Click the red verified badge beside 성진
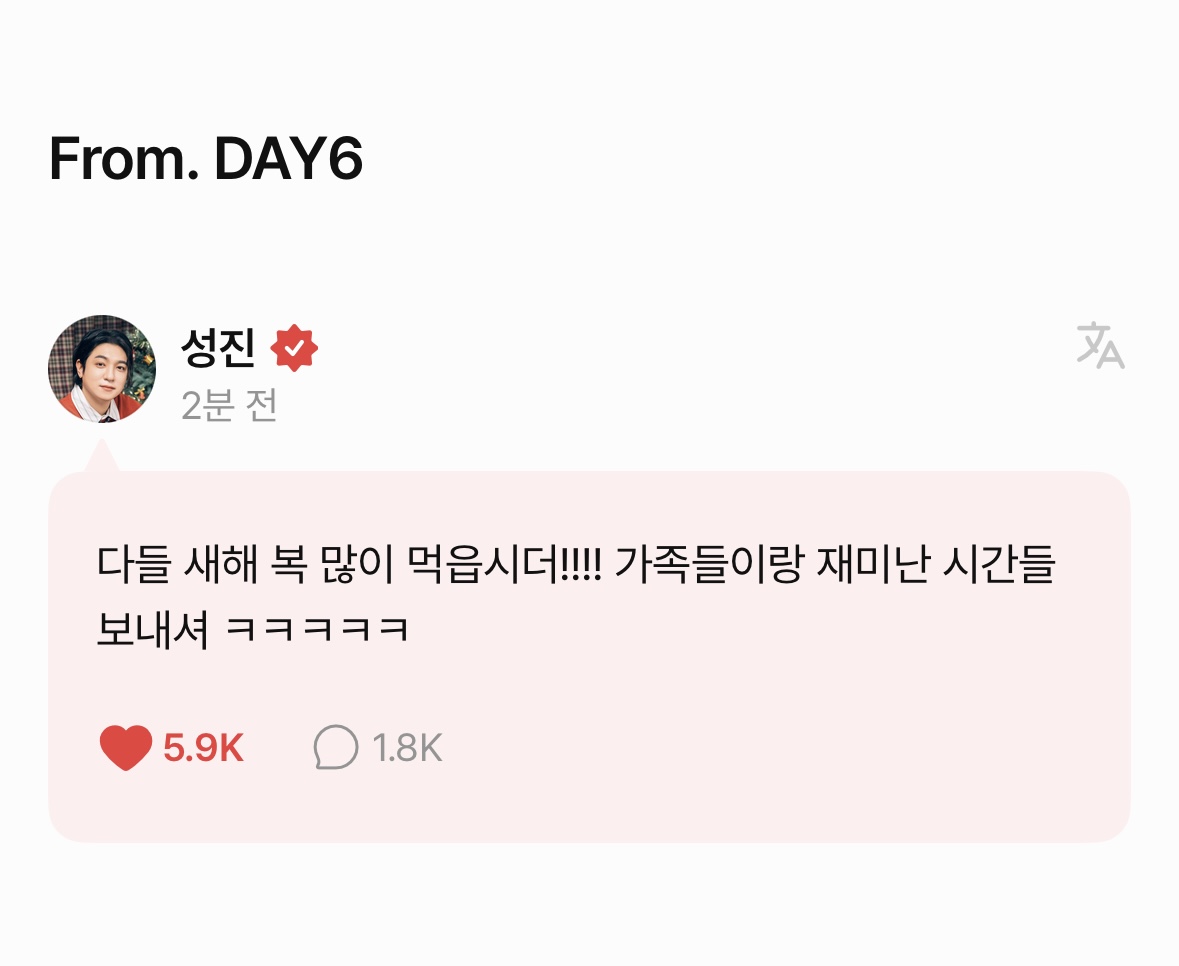1179x966 pixels. (294, 347)
